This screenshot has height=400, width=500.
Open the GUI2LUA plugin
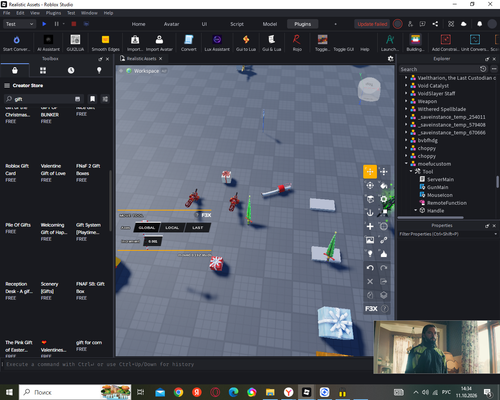click(75, 43)
